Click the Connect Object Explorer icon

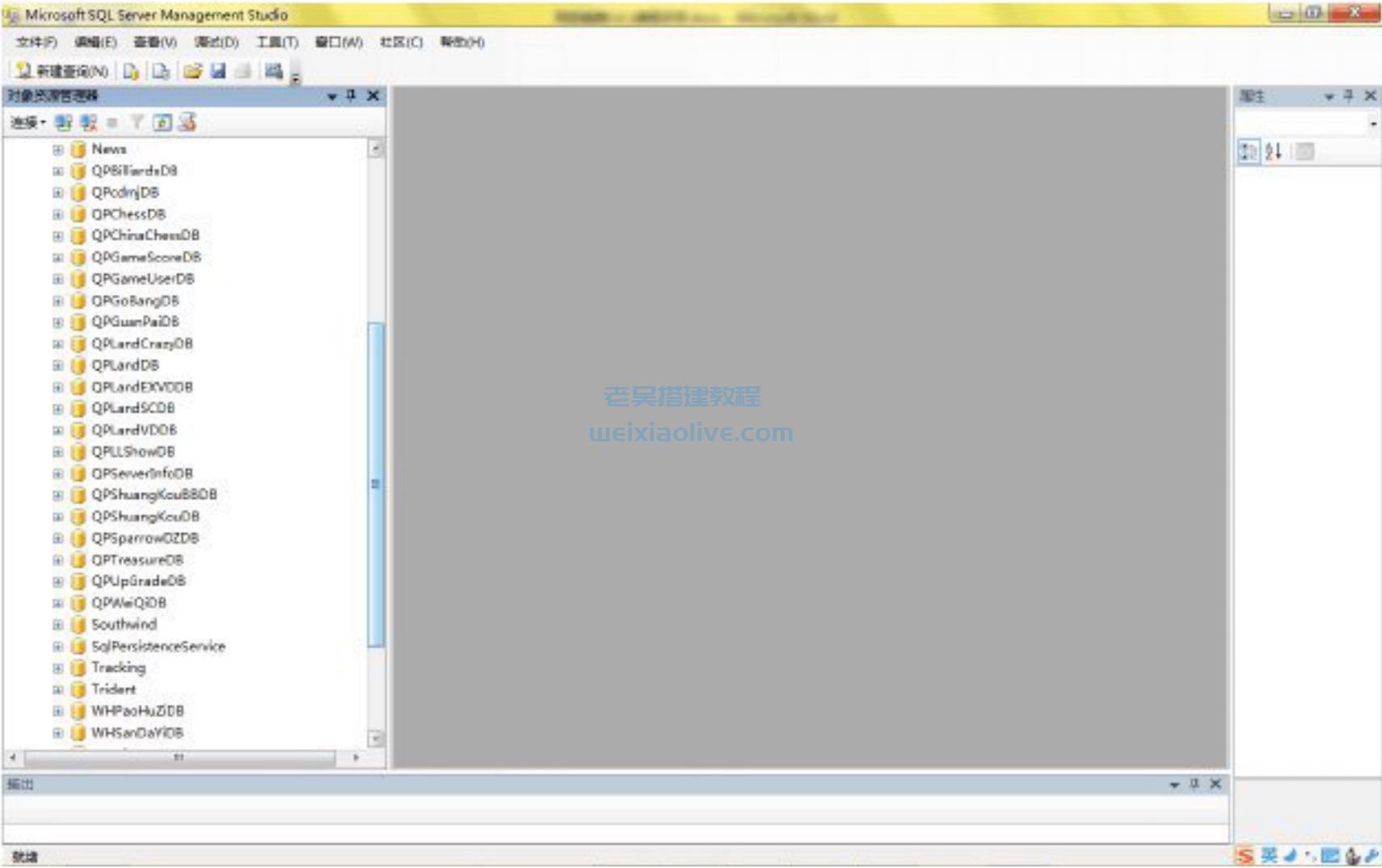point(63,123)
